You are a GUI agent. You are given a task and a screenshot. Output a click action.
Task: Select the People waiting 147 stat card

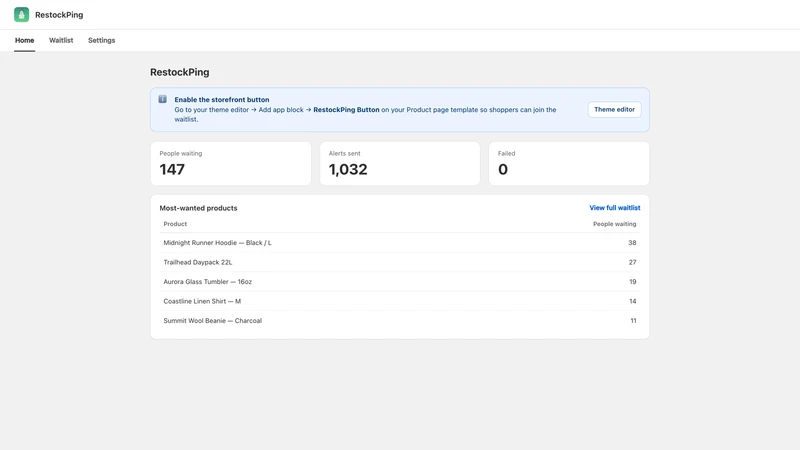coord(231,163)
